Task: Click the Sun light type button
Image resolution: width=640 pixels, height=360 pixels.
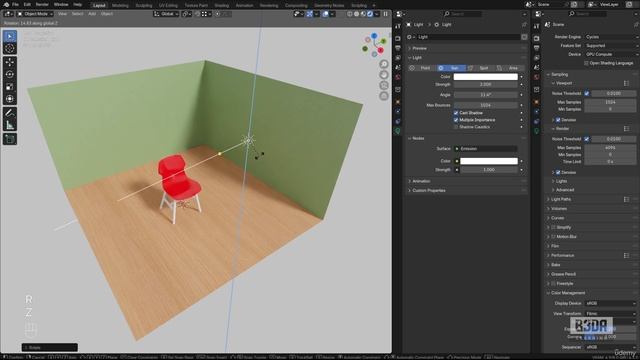Action: (451, 68)
